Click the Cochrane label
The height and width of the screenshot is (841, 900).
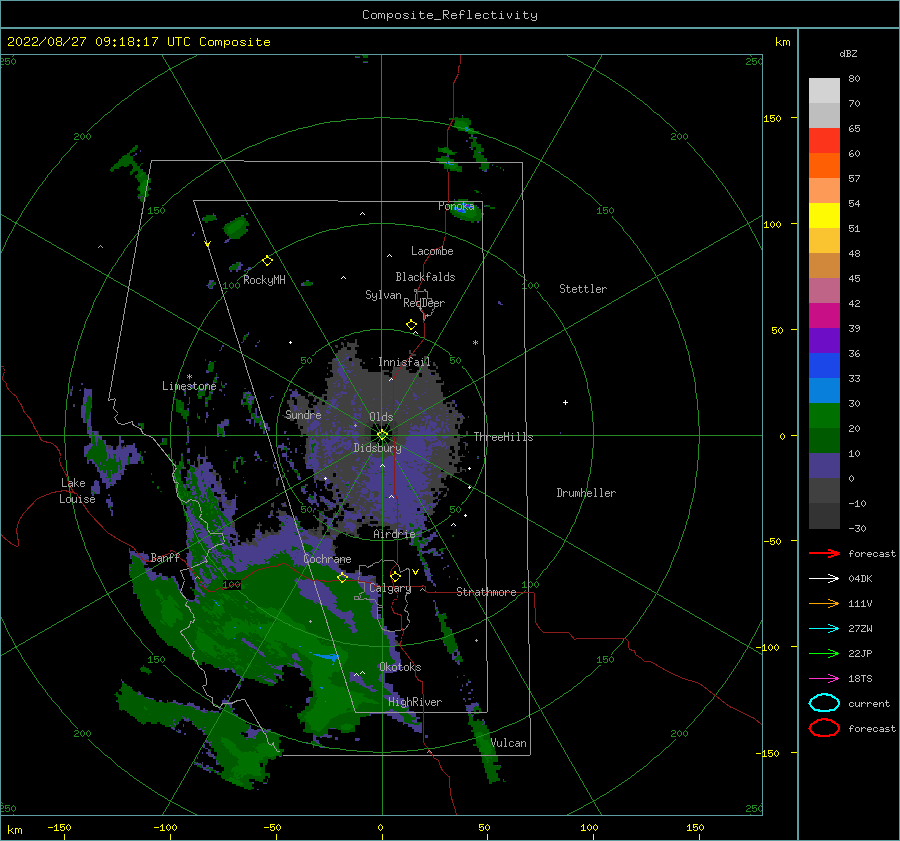[x=327, y=559]
